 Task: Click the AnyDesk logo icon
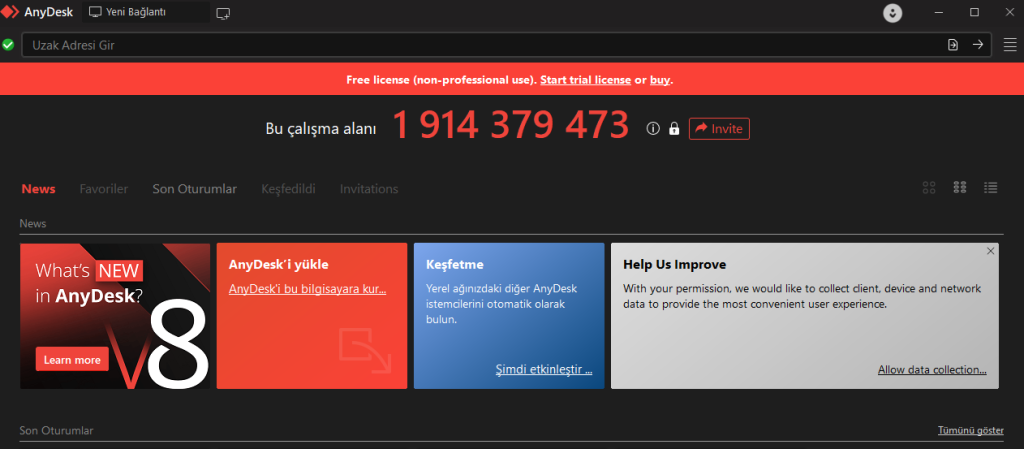pos(10,12)
